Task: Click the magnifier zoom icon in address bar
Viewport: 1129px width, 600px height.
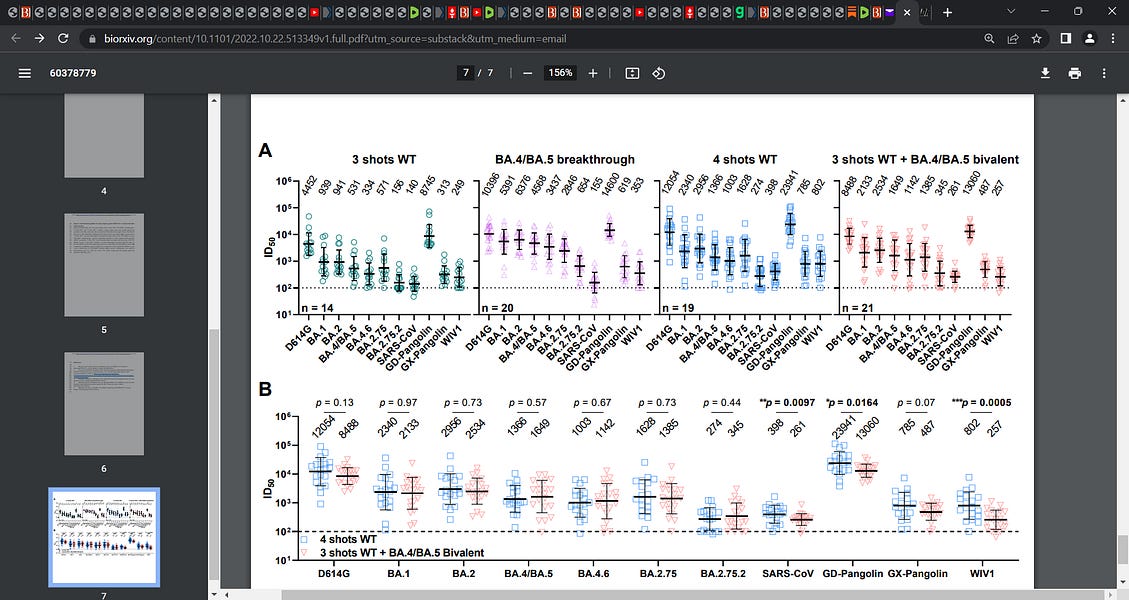Action: click(988, 38)
